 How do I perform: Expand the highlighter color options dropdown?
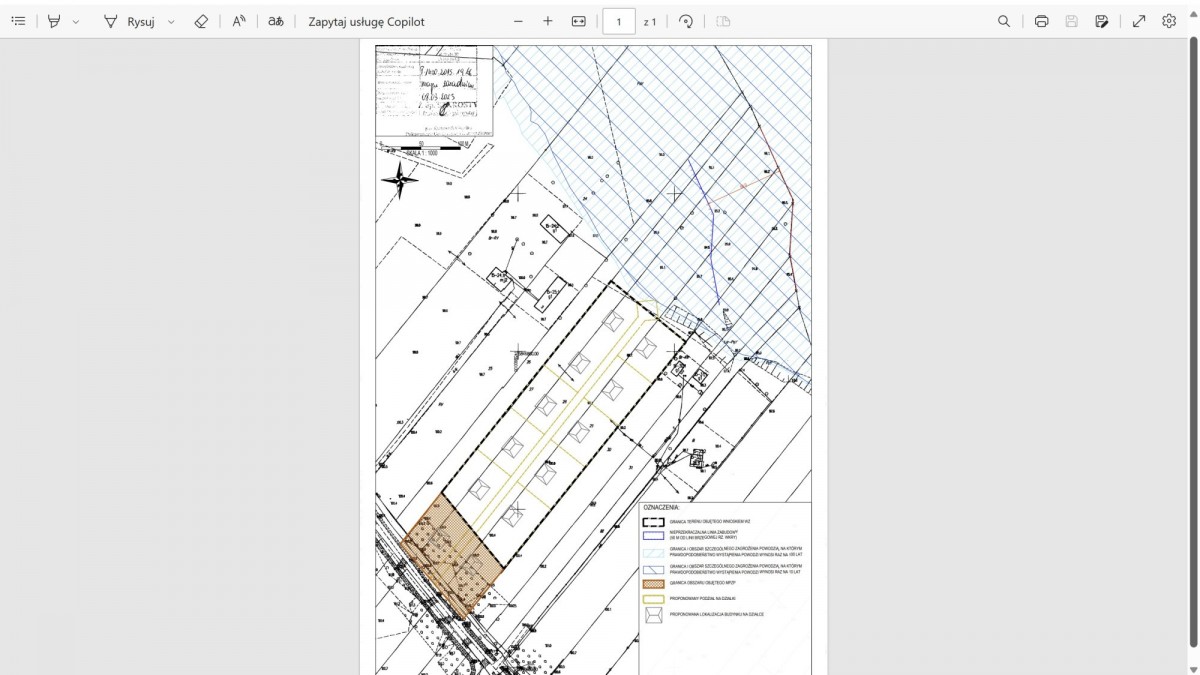tap(76, 21)
